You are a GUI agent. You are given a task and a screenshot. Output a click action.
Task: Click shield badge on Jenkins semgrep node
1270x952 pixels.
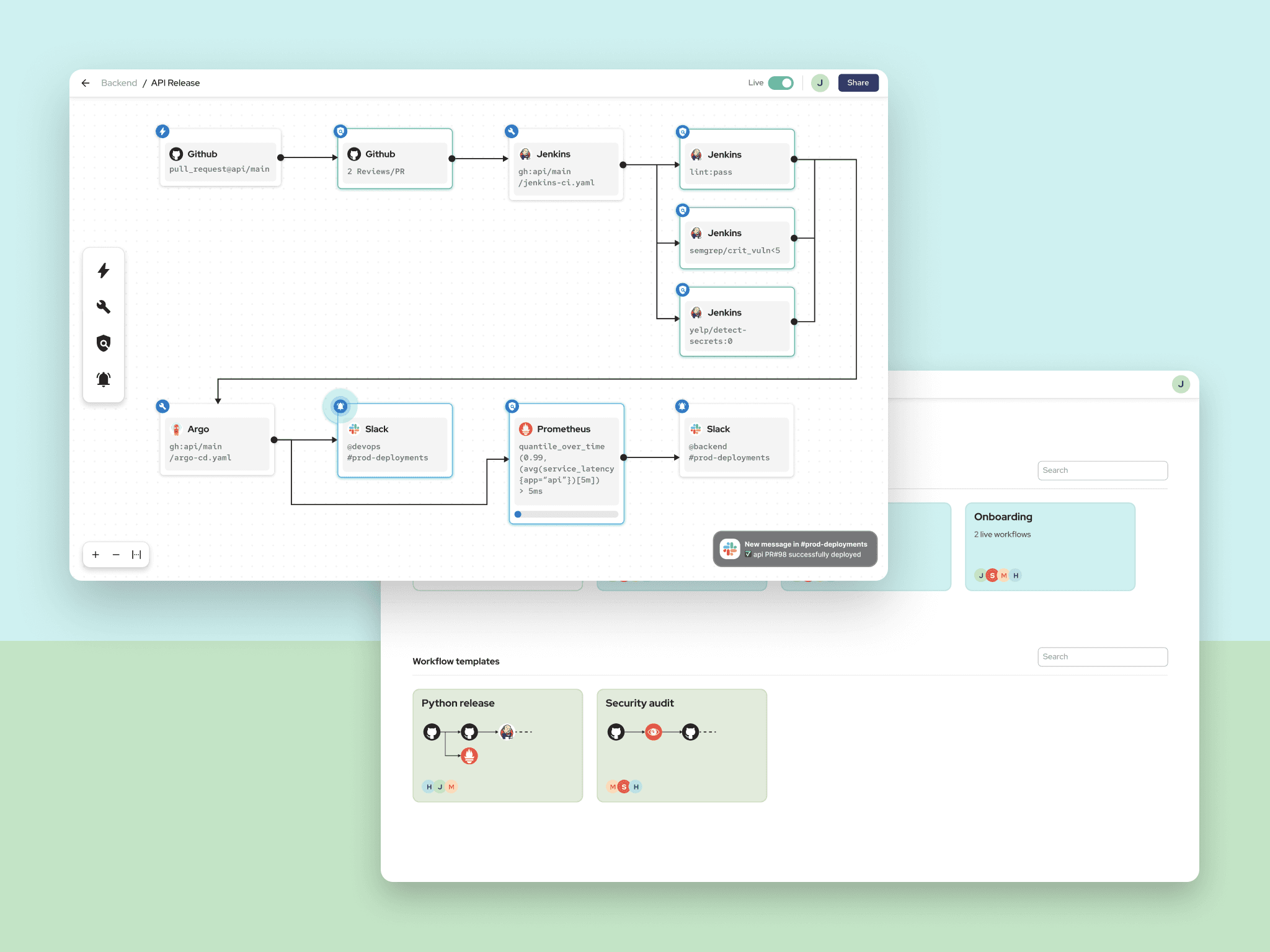pyautogui.click(x=683, y=211)
